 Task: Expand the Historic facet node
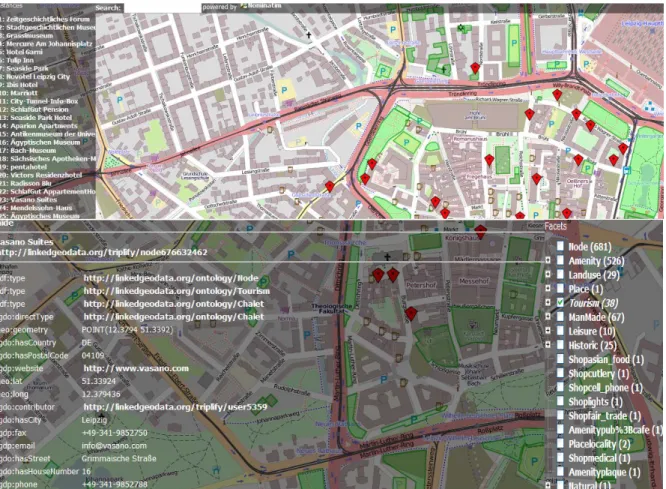[x=548, y=345]
